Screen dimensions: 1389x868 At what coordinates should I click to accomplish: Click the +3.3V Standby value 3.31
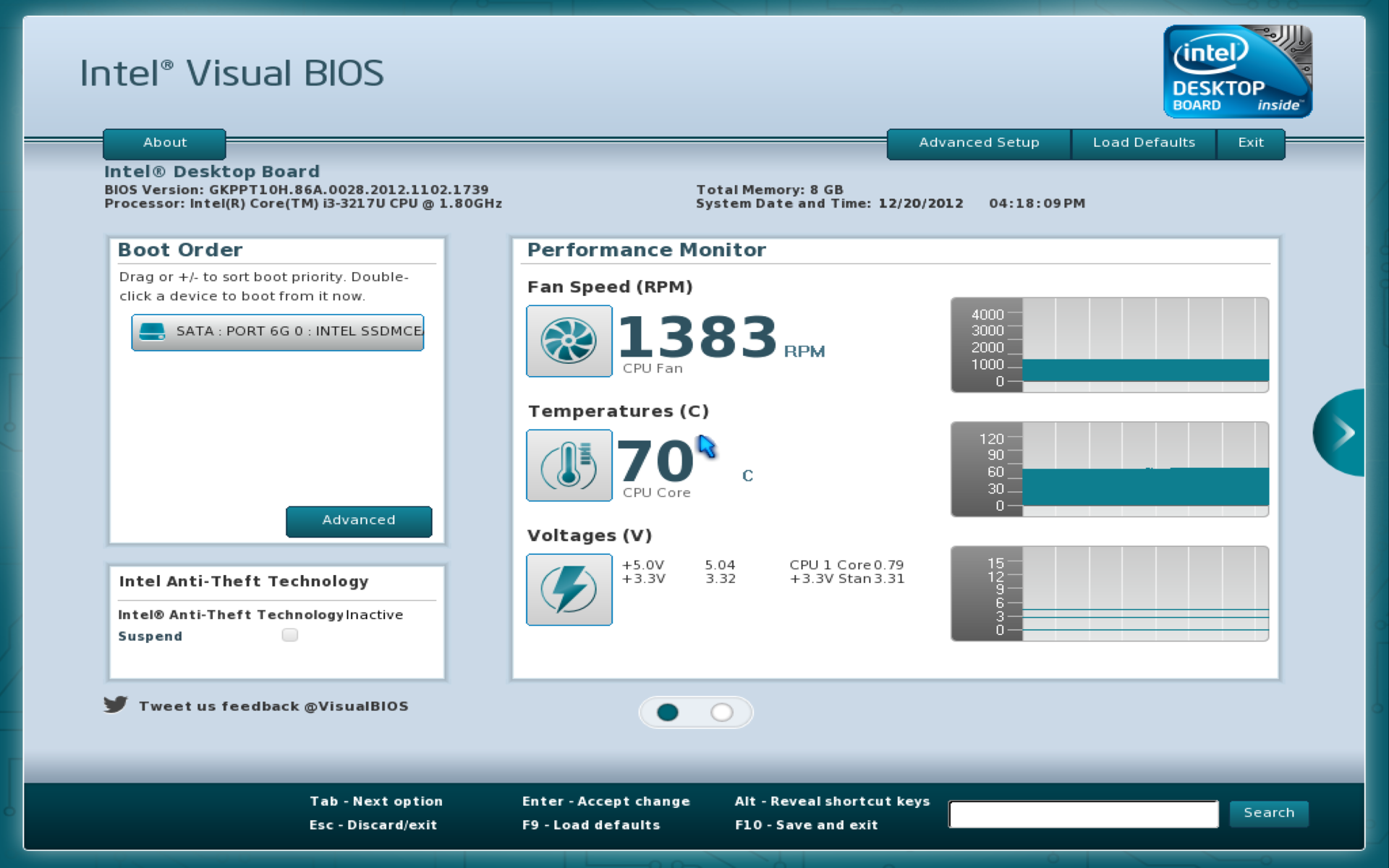pyautogui.click(x=889, y=579)
